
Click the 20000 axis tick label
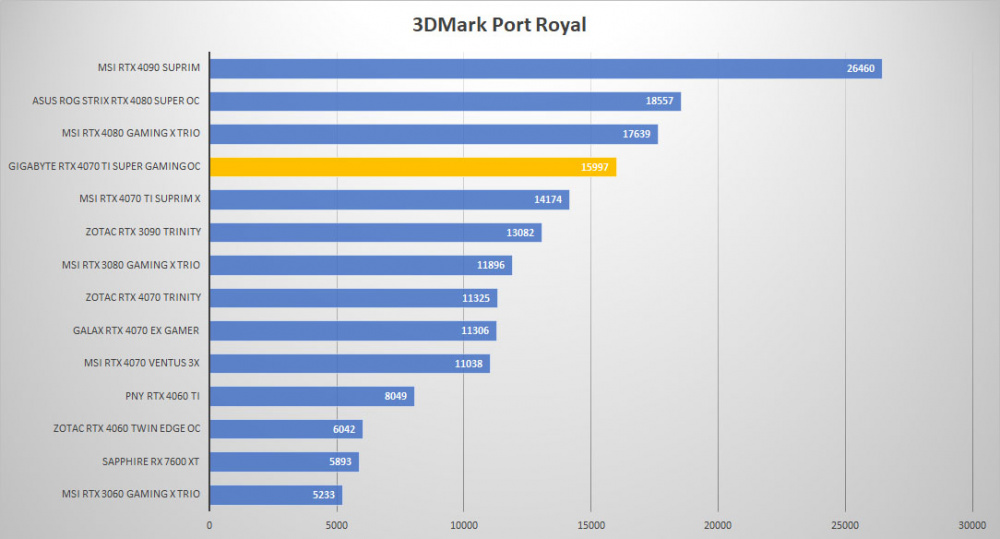(x=717, y=526)
